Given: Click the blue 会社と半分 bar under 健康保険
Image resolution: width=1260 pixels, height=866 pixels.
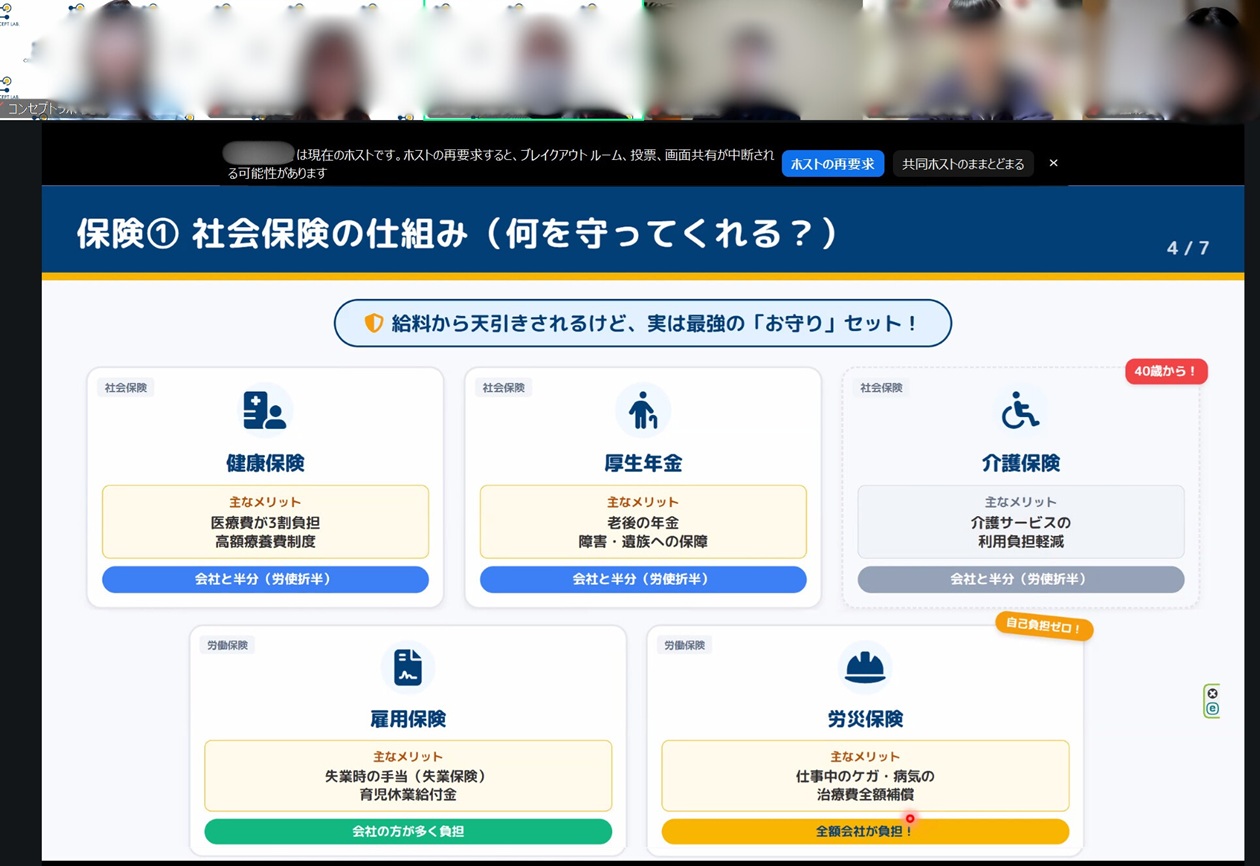Looking at the screenshot, I should click(x=265, y=579).
